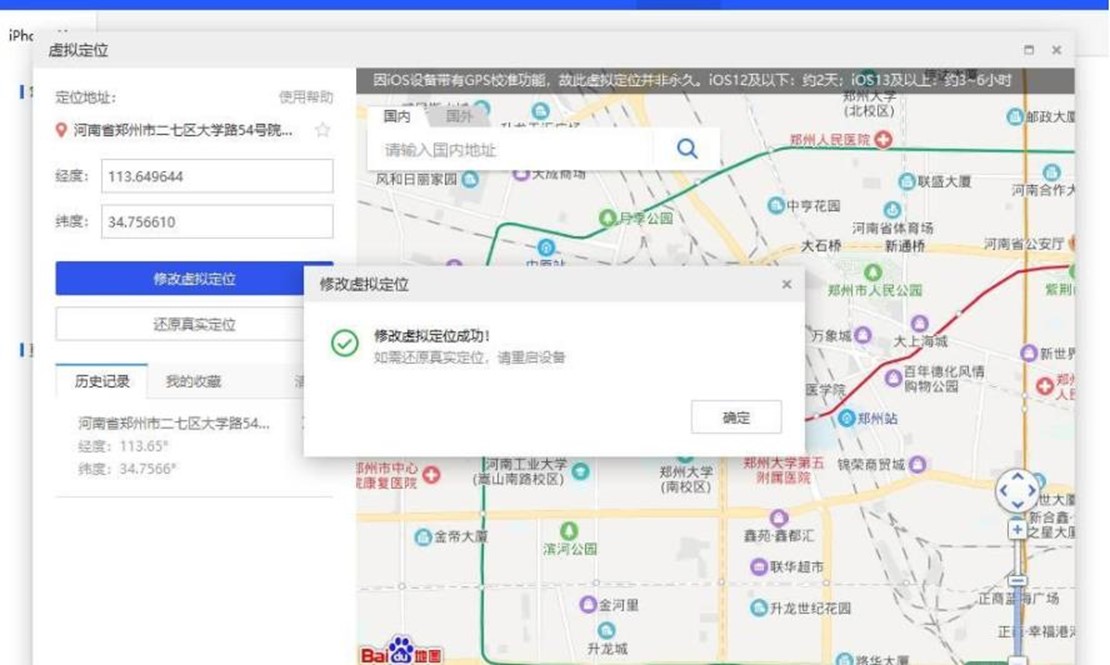
Task: Click the 锦荣商贸城 shopping marker
Action: [x=917, y=465]
